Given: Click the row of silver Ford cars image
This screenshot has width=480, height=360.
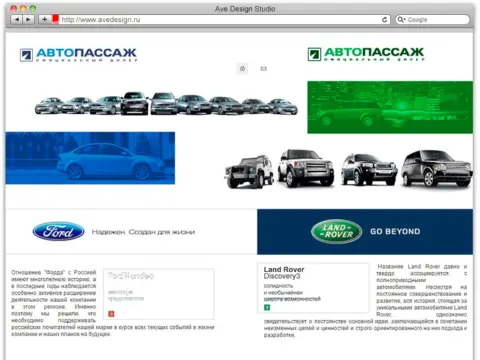Looking at the screenshot, I should pyautogui.click(x=166, y=103).
